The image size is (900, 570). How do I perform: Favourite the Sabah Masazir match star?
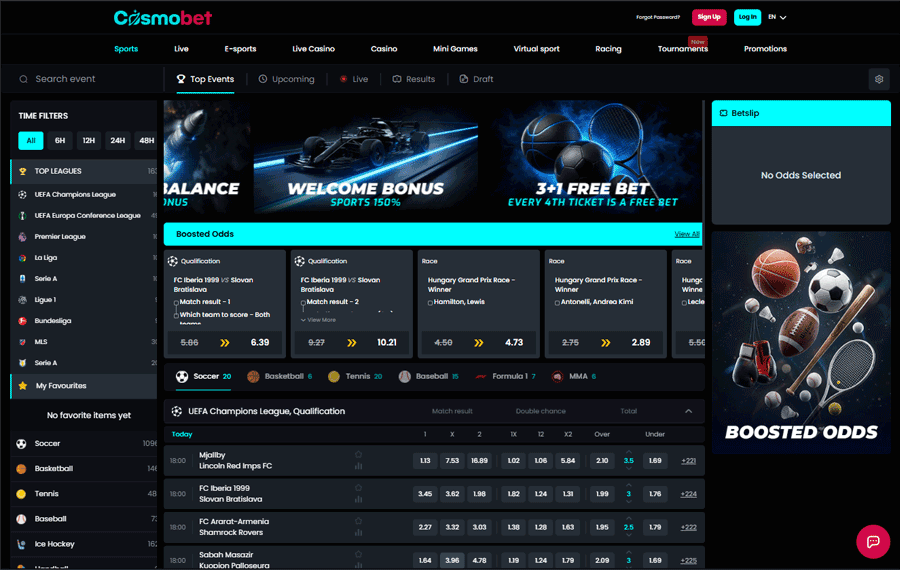click(358, 555)
